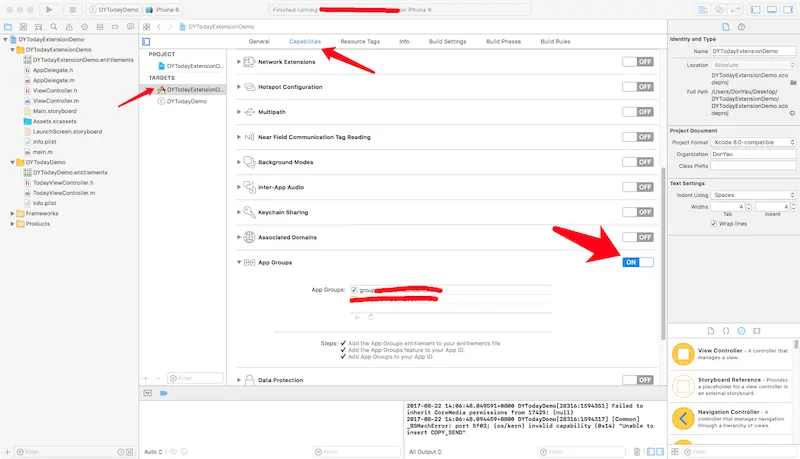Stop the running build
This screenshot has width=800, height=459.
(72, 10)
